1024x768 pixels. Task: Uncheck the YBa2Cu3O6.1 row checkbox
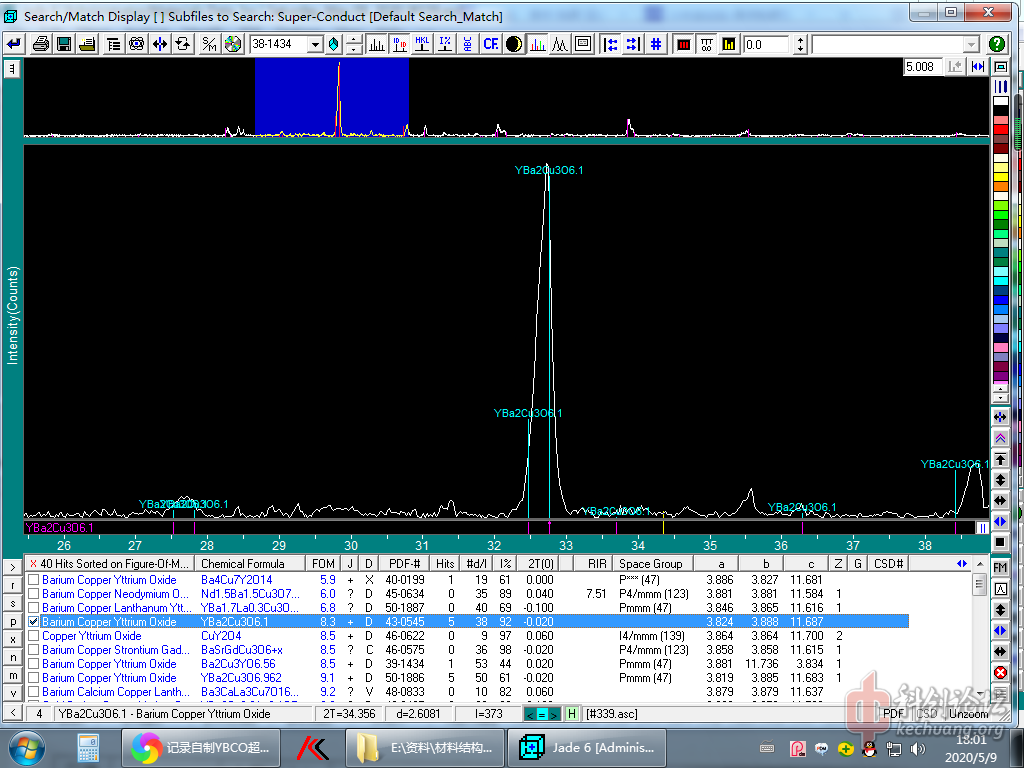[x=33, y=622]
